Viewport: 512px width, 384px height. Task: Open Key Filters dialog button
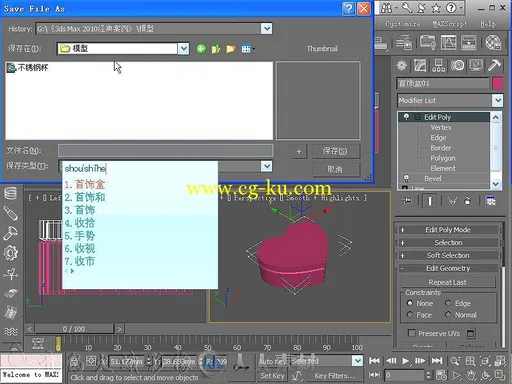[334, 376]
